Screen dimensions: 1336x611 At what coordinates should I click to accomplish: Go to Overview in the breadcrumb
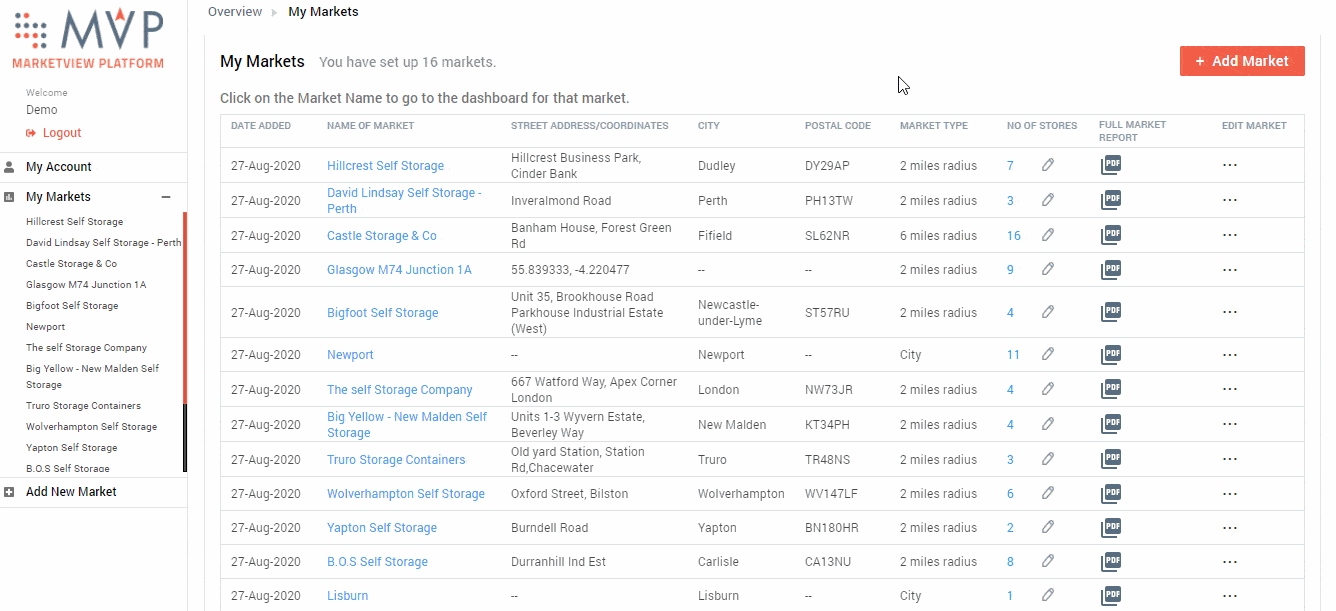click(235, 12)
